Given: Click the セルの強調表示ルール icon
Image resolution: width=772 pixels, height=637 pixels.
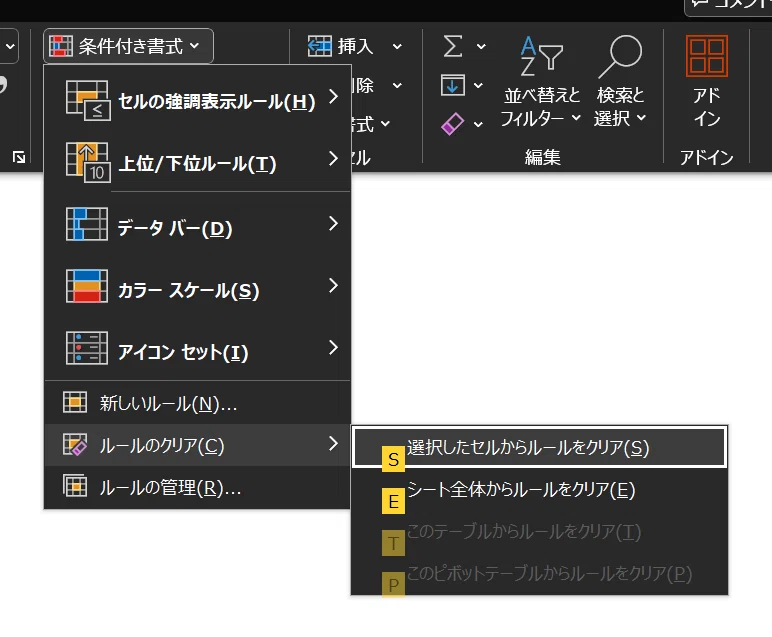Looking at the screenshot, I should tap(88, 100).
